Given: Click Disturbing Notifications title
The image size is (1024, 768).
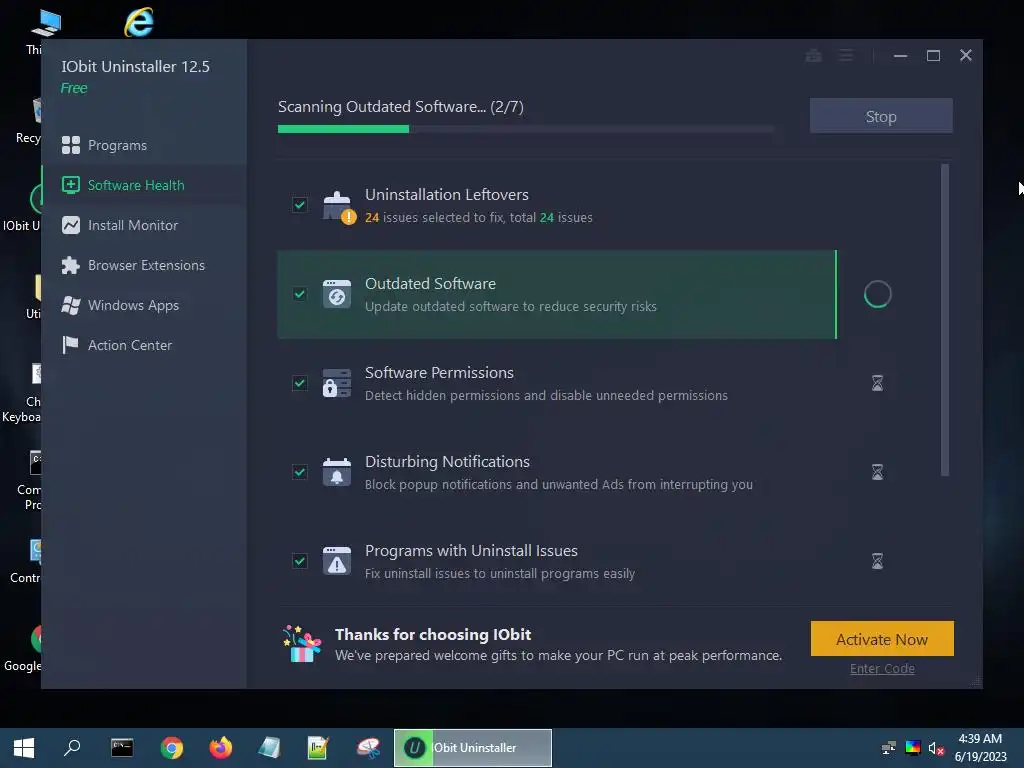Looking at the screenshot, I should tap(447, 462).
